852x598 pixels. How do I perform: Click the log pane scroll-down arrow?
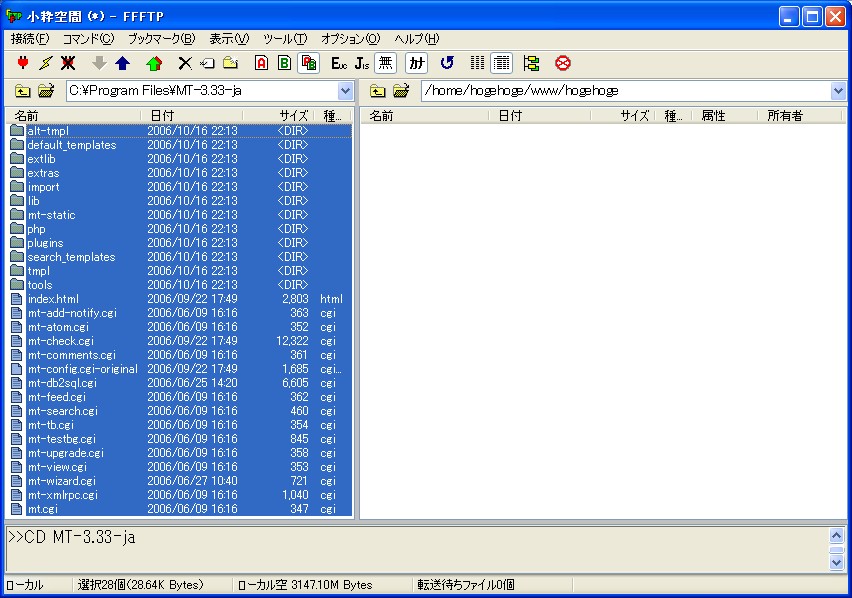[x=837, y=562]
